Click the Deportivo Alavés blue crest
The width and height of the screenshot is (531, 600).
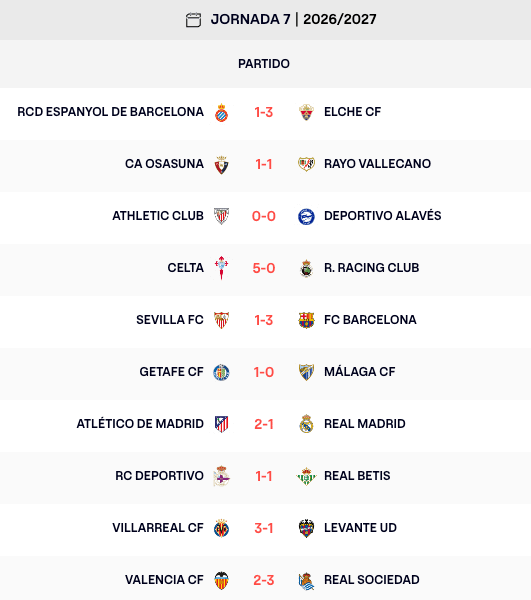[306, 217]
